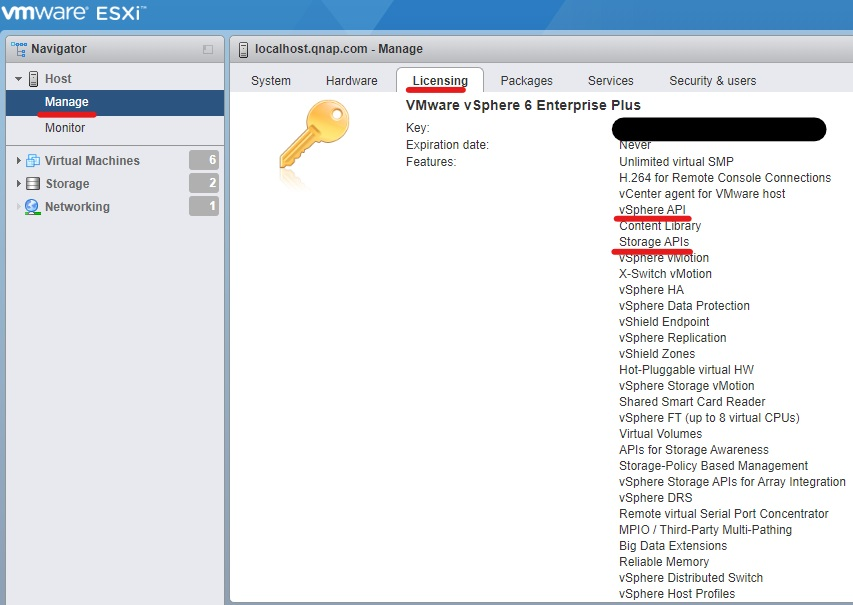853x605 pixels.
Task: Select the Services tab
Action: pyautogui.click(x=610, y=80)
